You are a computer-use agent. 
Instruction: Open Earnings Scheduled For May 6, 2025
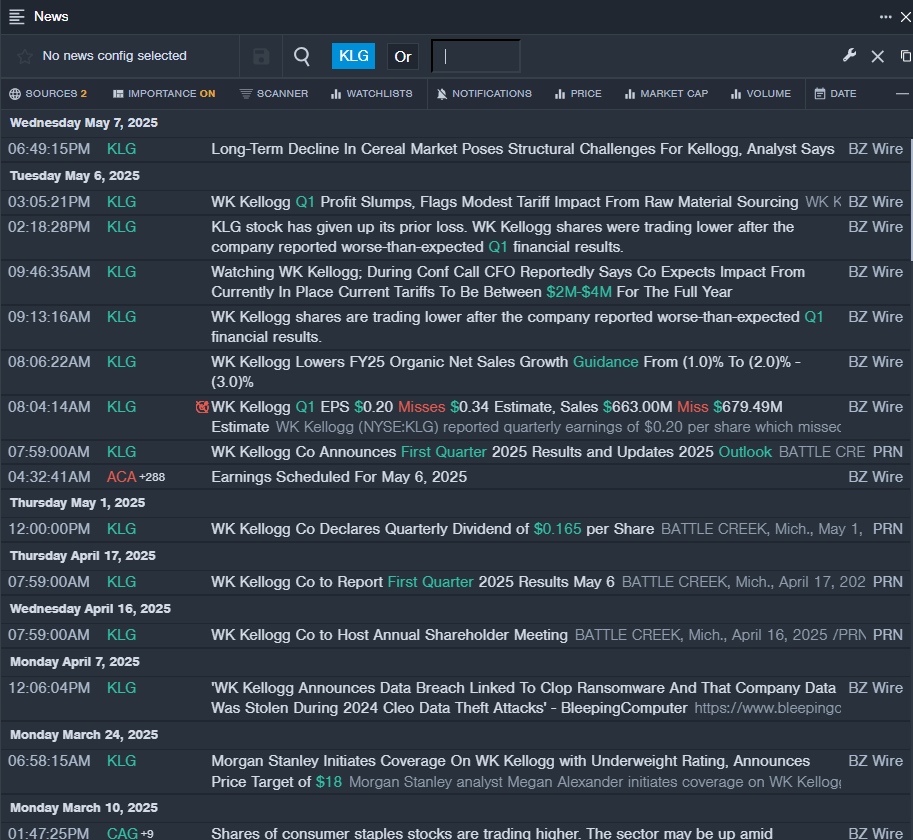coord(339,477)
